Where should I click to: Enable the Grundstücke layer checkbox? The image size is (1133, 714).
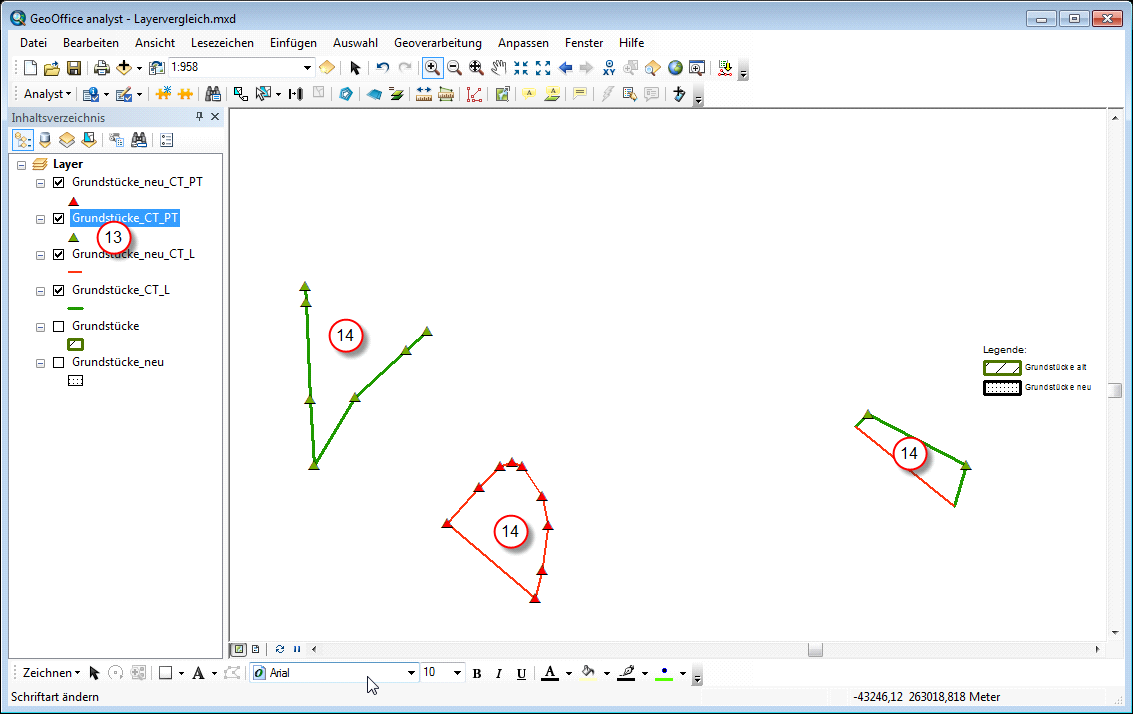click(x=58, y=326)
